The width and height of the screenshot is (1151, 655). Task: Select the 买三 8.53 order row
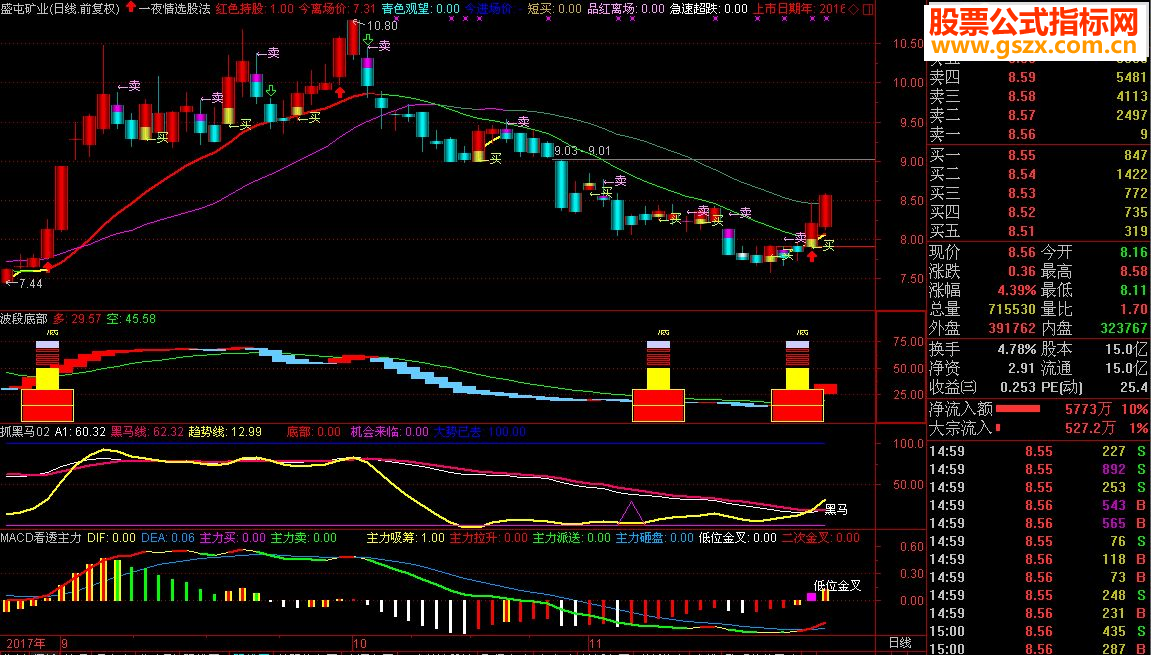(x=1038, y=193)
